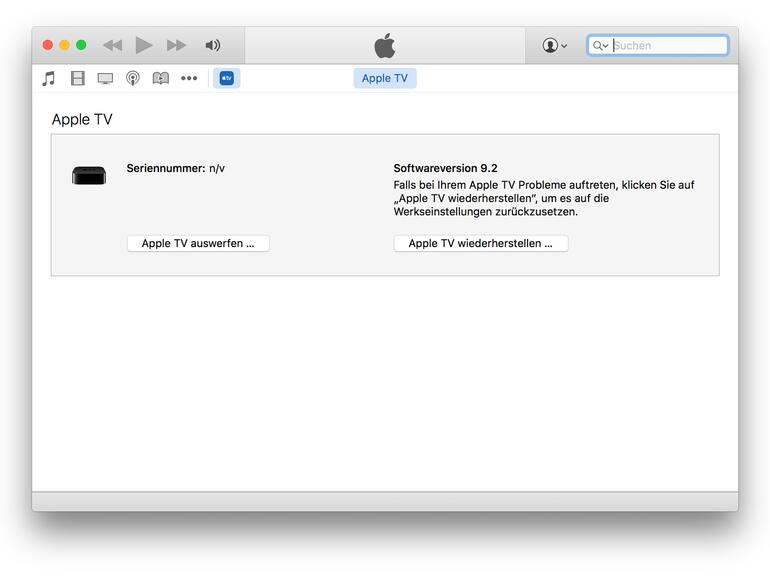Minimize the iTunes window with yellow button
This screenshot has width=770, height=578.
pos(64,45)
